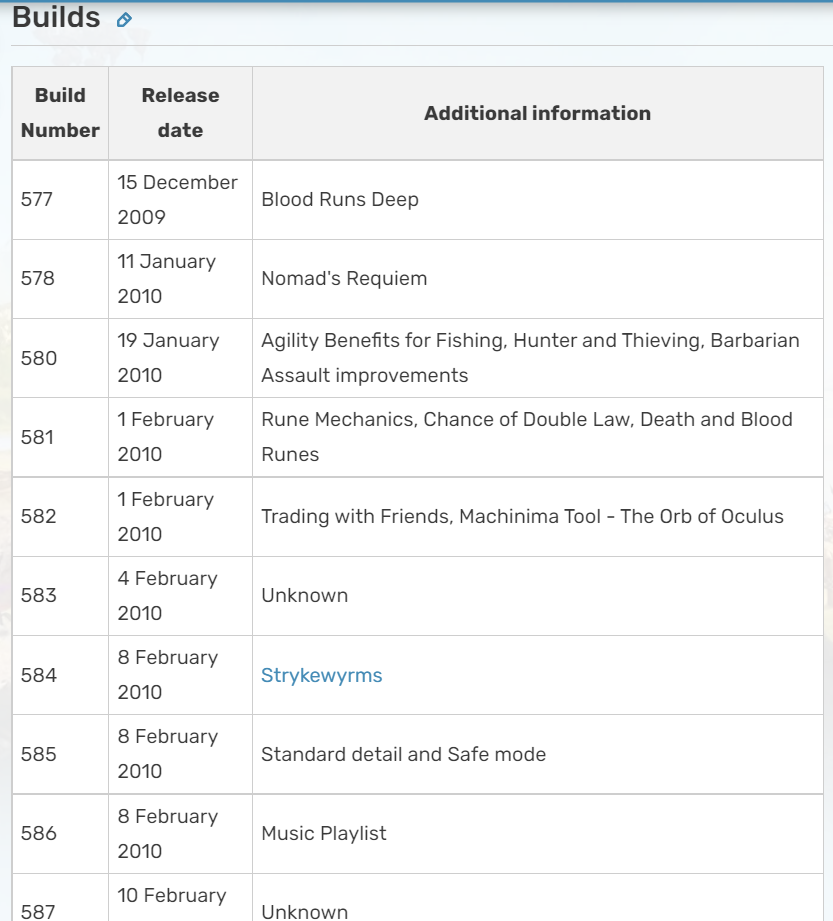Click the 15 December 2009 date cell
Image resolution: width=833 pixels, height=921 pixels.
tap(180, 200)
